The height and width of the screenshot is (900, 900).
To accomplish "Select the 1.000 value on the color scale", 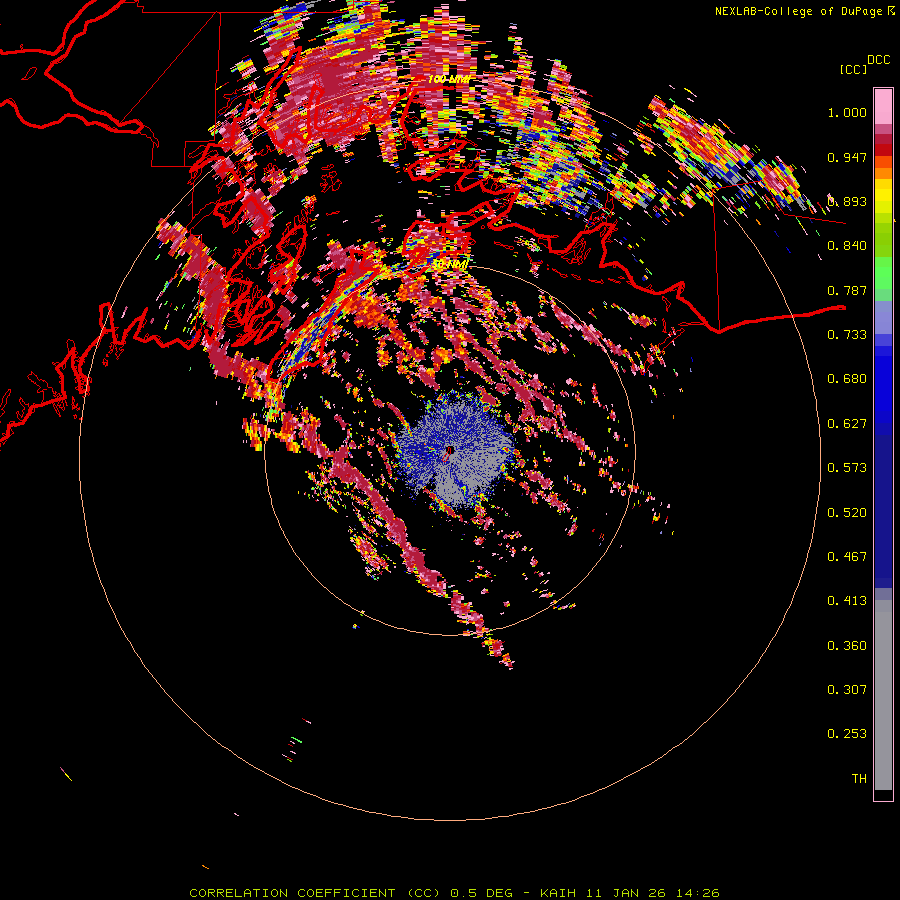I will coord(847,112).
